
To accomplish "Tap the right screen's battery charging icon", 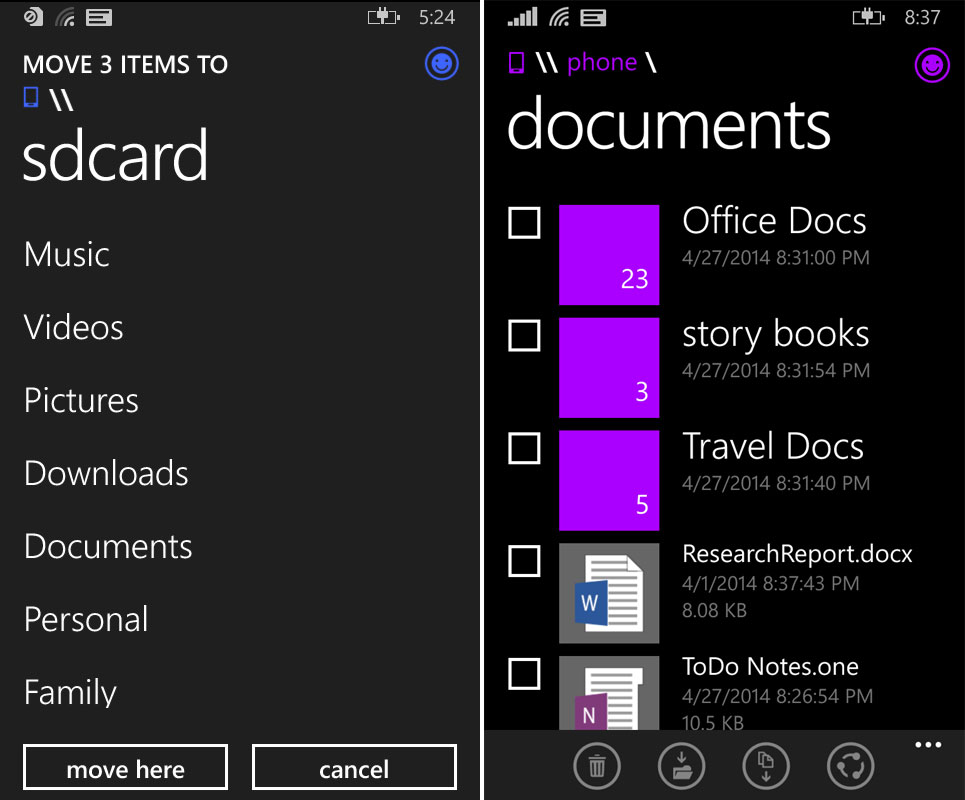I will pos(868,17).
